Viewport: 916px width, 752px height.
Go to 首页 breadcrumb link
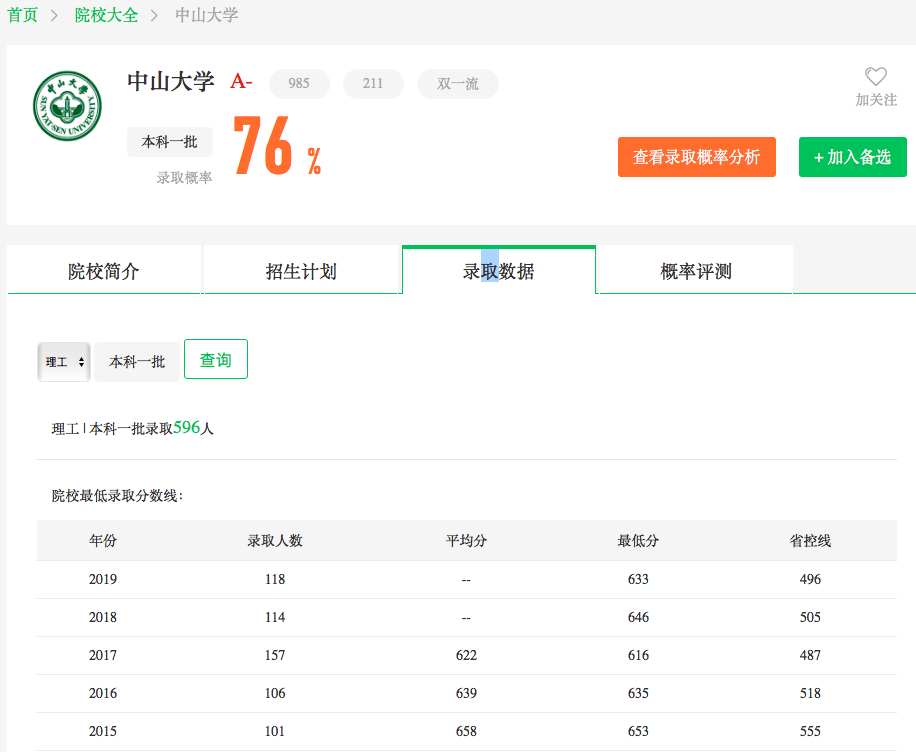pyautogui.click(x=22, y=15)
